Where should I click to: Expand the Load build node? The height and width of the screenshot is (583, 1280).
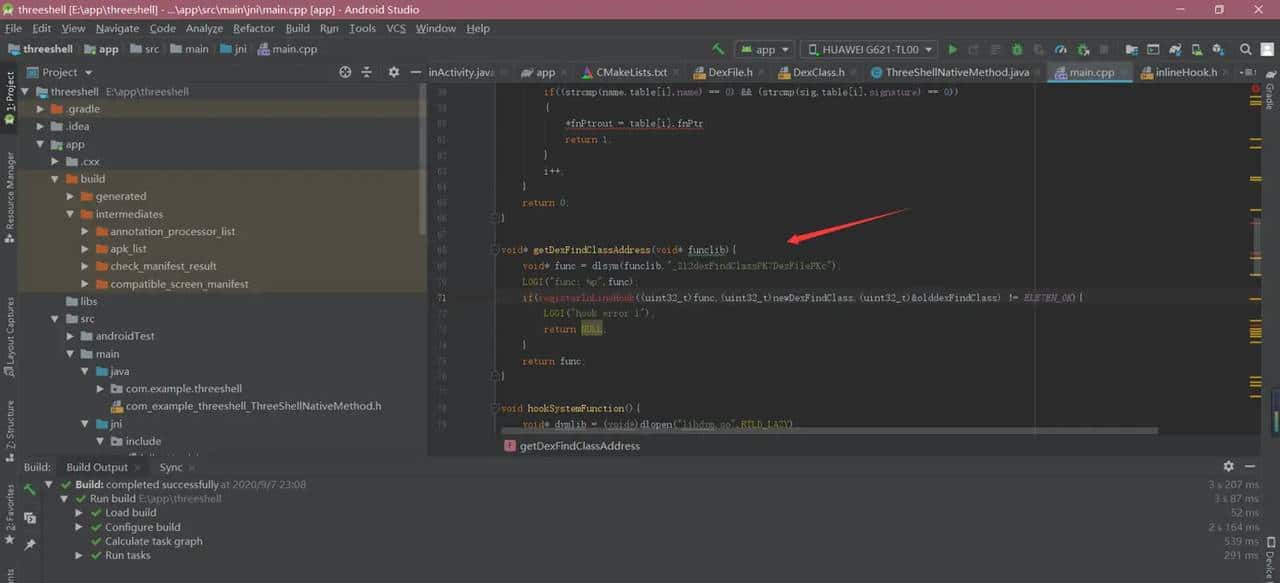point(80,513)
